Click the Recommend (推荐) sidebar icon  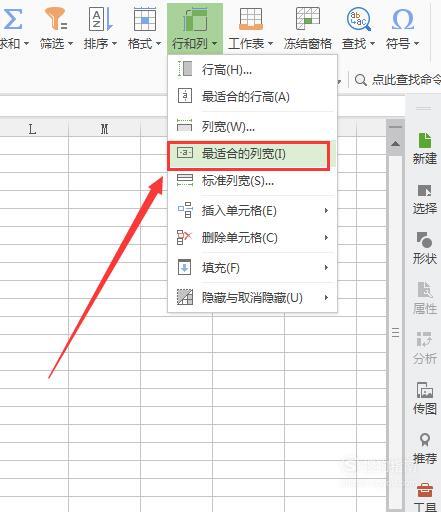coord(424,440)
